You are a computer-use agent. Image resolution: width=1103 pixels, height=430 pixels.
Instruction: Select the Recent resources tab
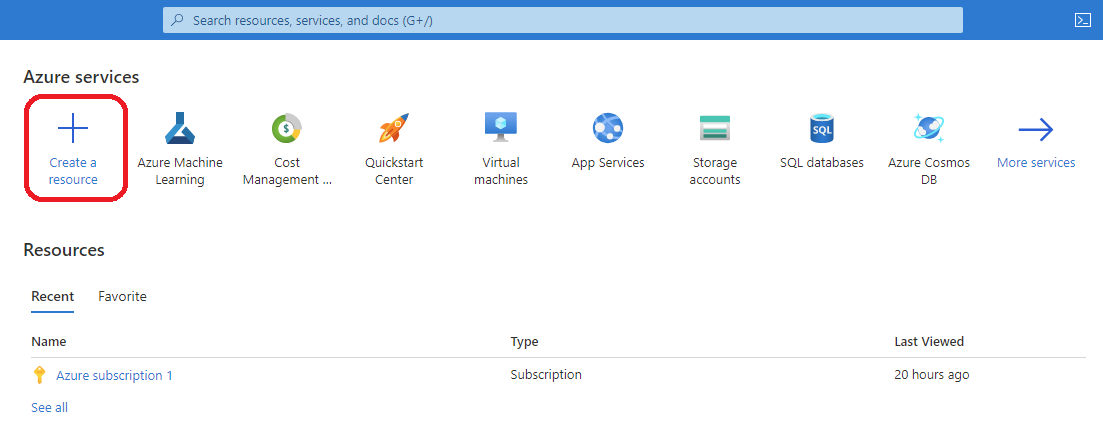53,296
